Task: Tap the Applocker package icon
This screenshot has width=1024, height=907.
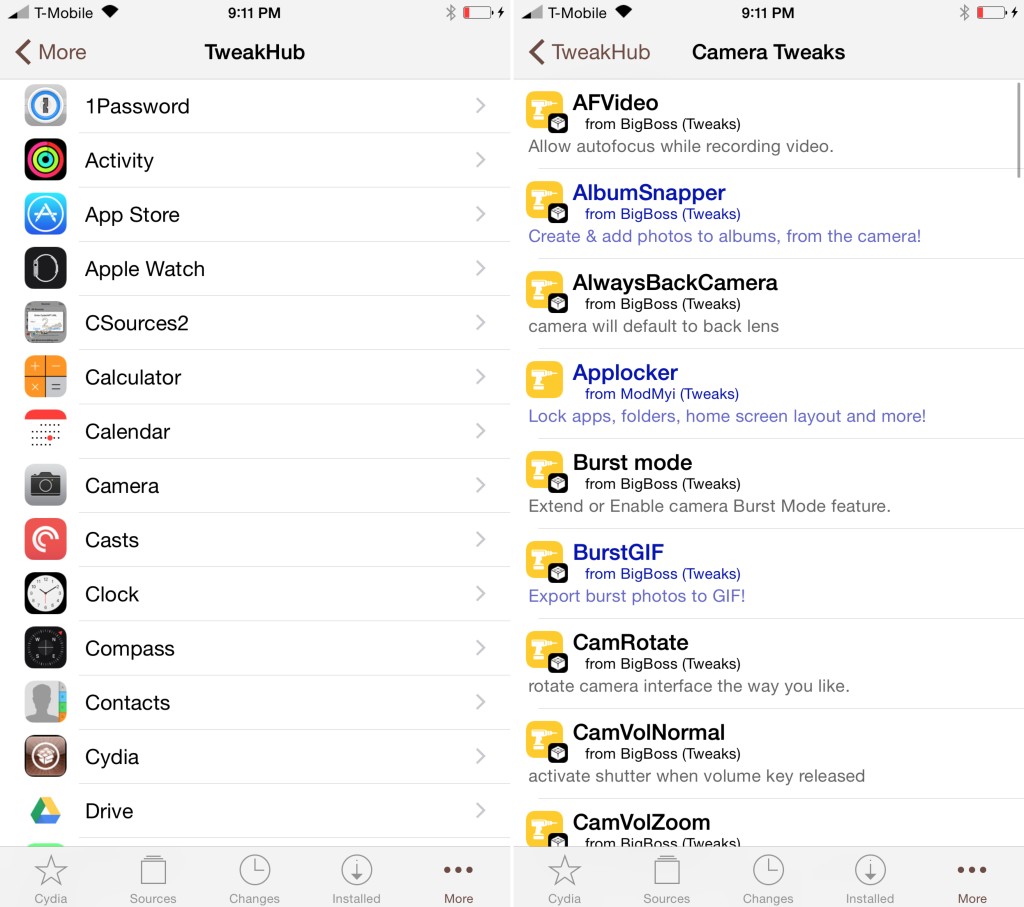Action: (x=545, y=379)
